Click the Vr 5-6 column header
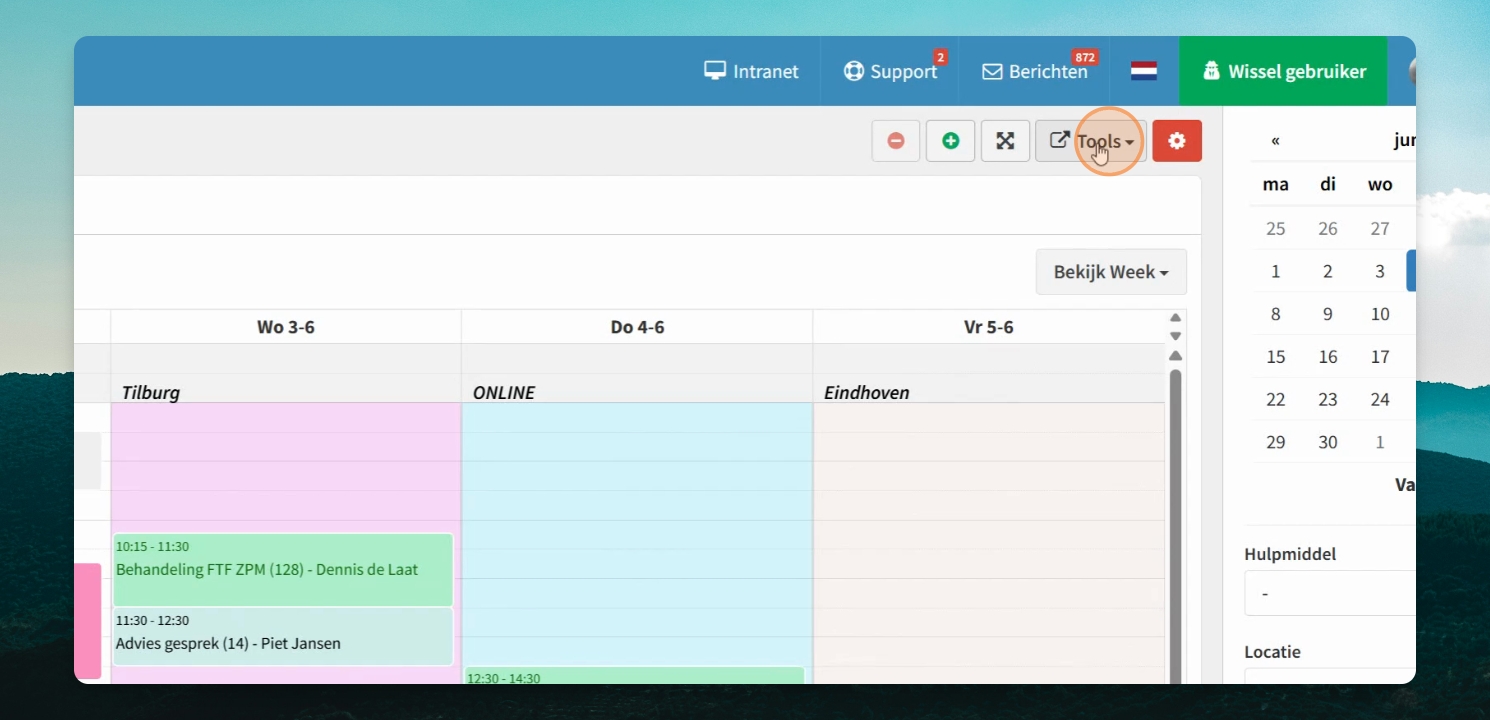The image size is (1490, 720). 988,327
